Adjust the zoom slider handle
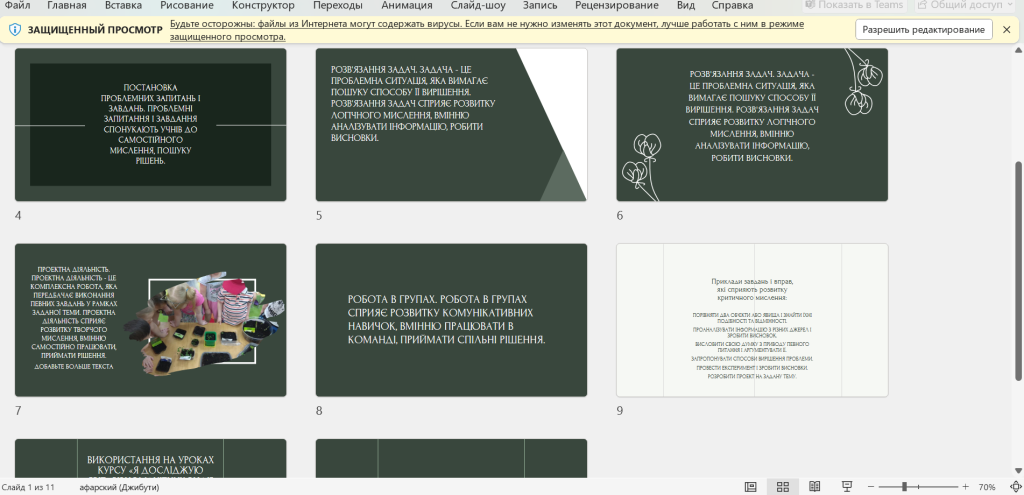 pos(904,487)
